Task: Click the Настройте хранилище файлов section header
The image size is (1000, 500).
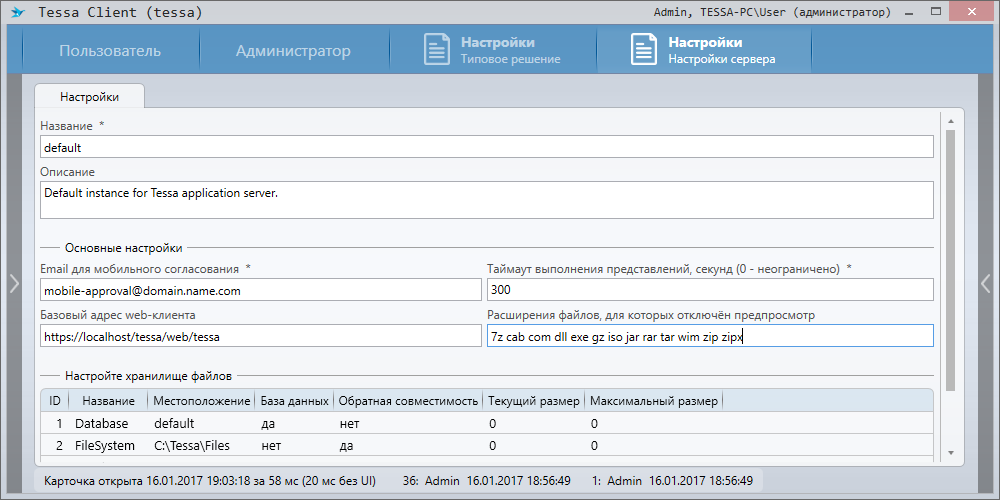Action: coord(149,376)
